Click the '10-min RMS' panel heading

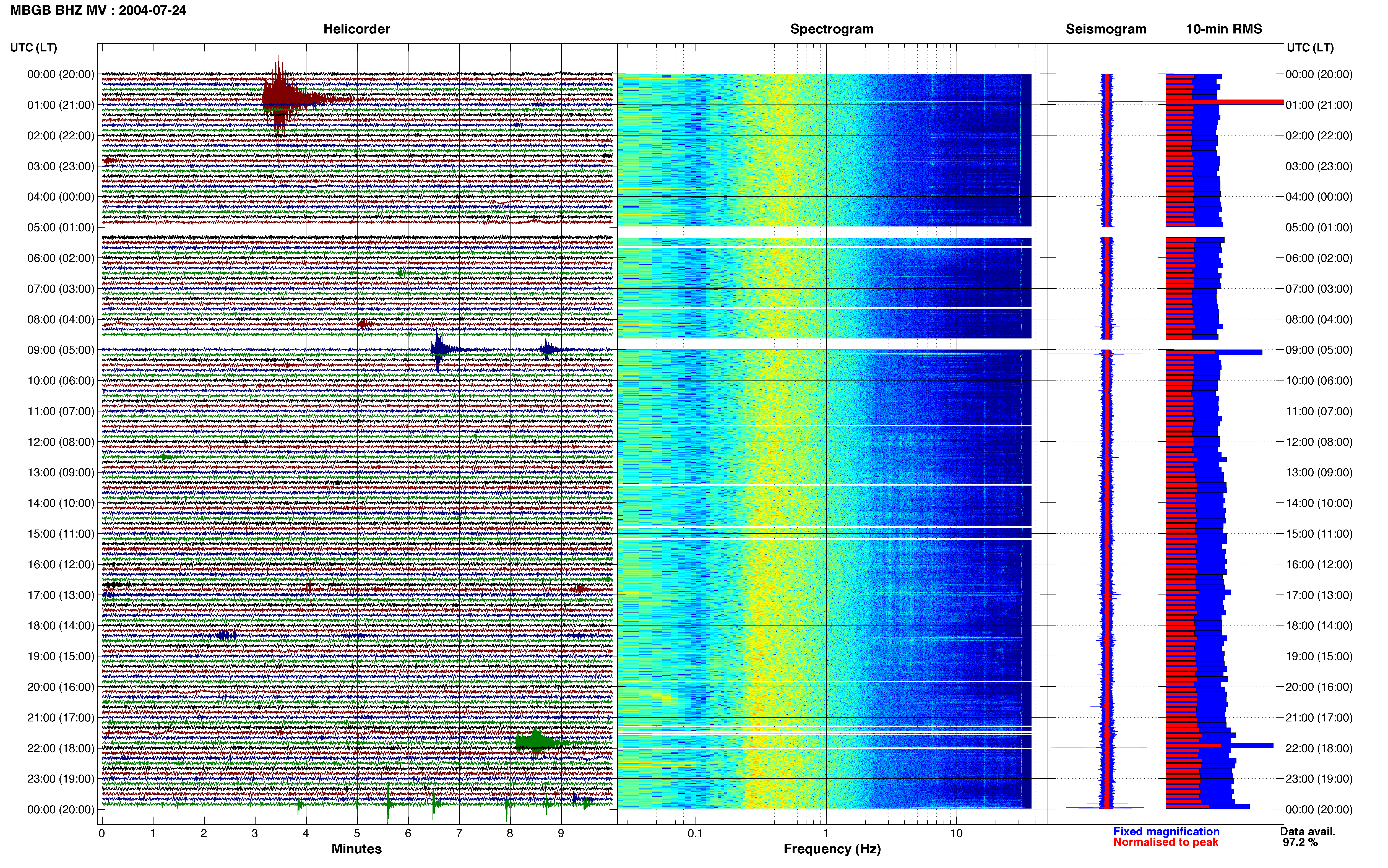(x=1224, y=29)
